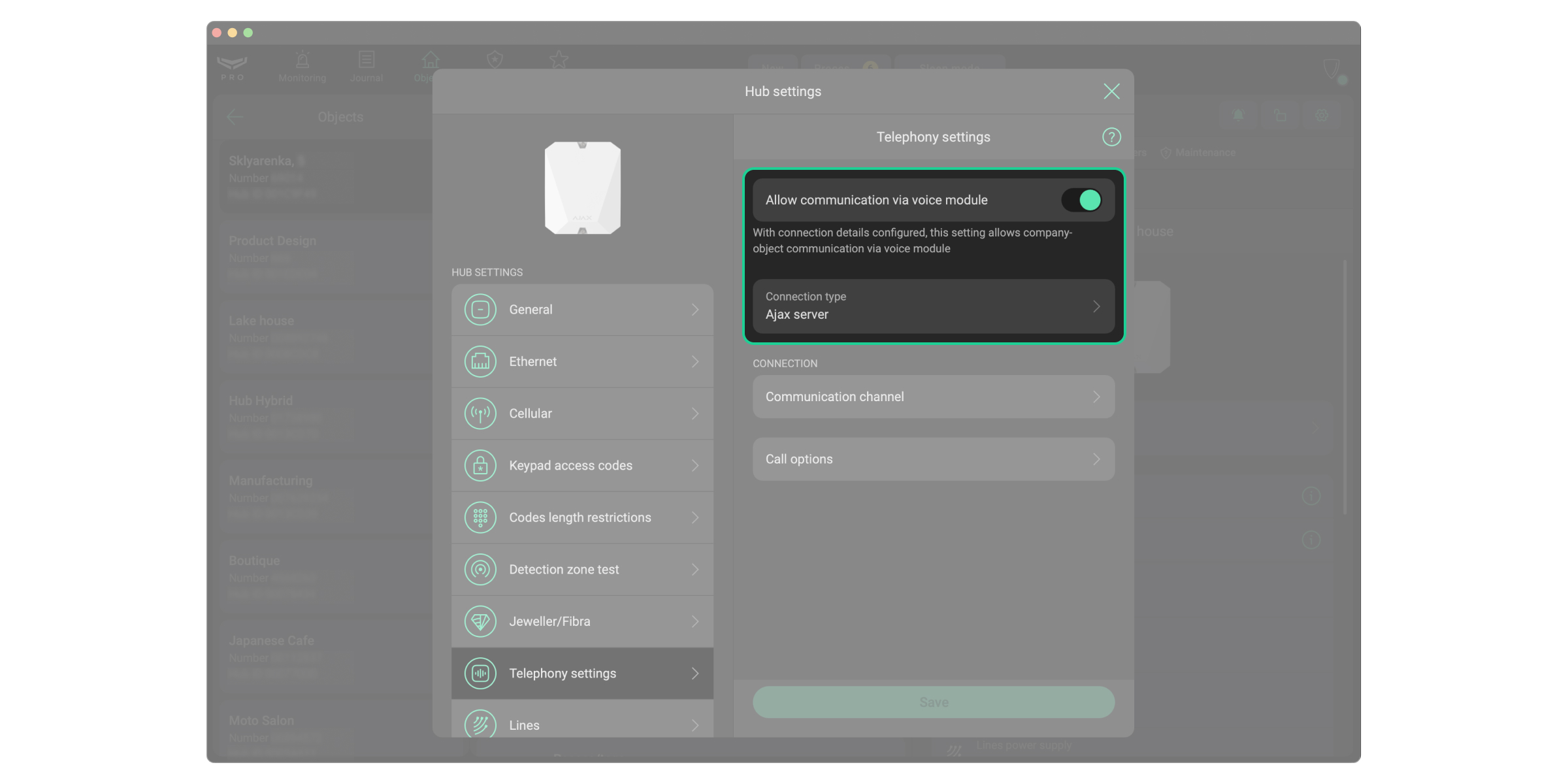
Task: Click chevron on Cellular row
Action: coord(695,414)
